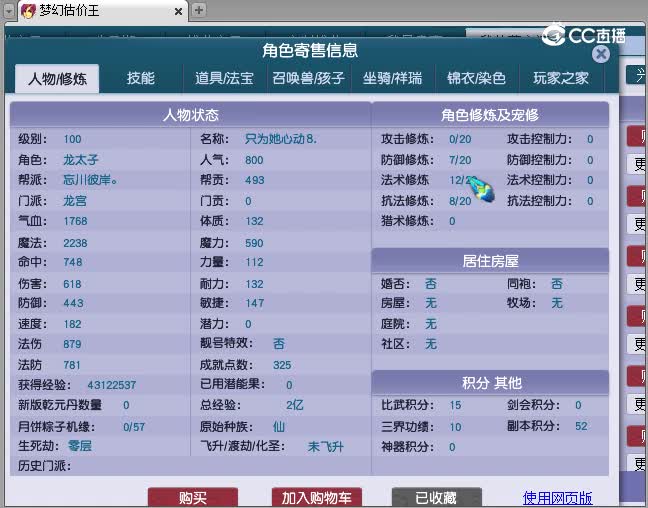Click the 法伤 value 879
This screenshot has width=648, height=508.
point(72,344)
